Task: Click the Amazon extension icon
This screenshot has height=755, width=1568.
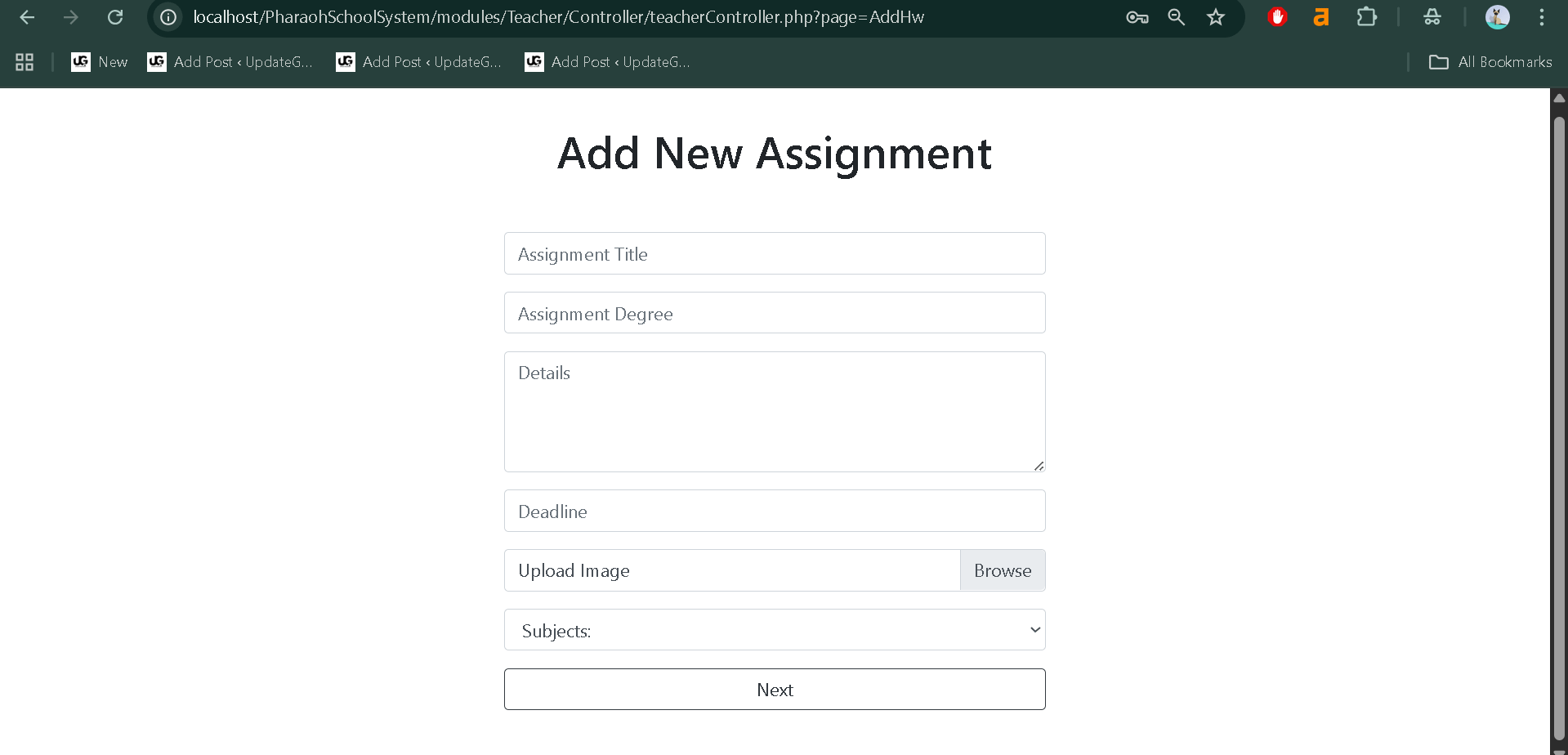Action: coord(1321,16)
